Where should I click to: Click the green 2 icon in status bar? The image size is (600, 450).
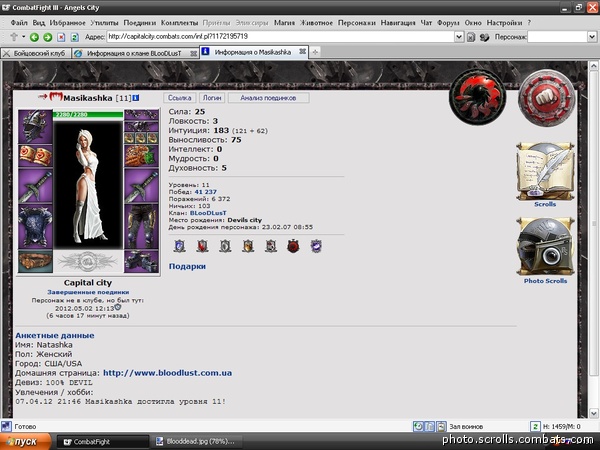[535, 426]
